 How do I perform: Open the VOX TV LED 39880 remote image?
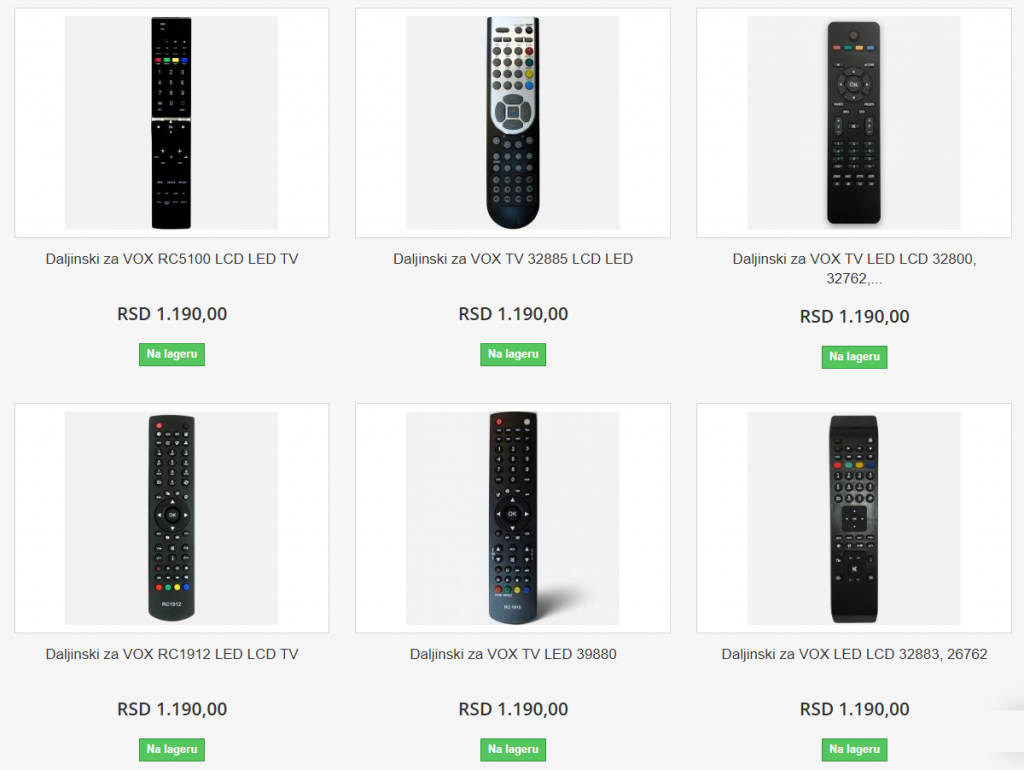pyautogui.click(x=512, y=518)
